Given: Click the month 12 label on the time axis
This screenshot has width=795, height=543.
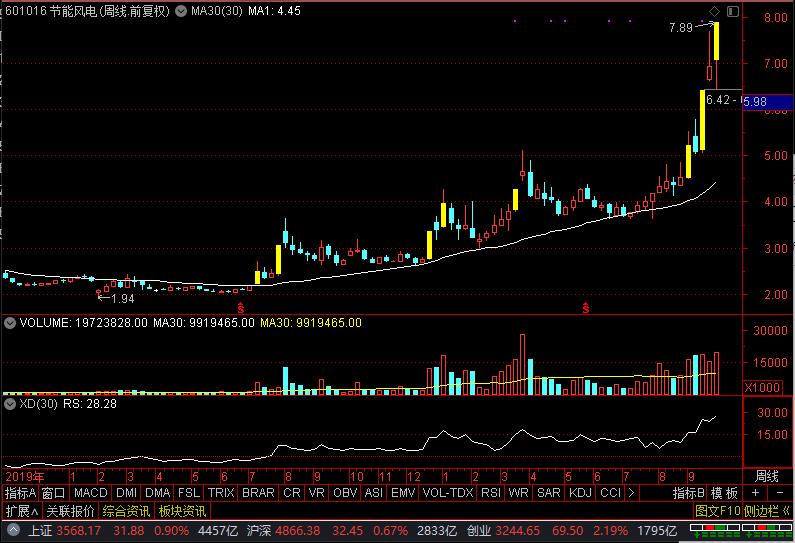Looking at the screenshot, I should pos(414,477).
